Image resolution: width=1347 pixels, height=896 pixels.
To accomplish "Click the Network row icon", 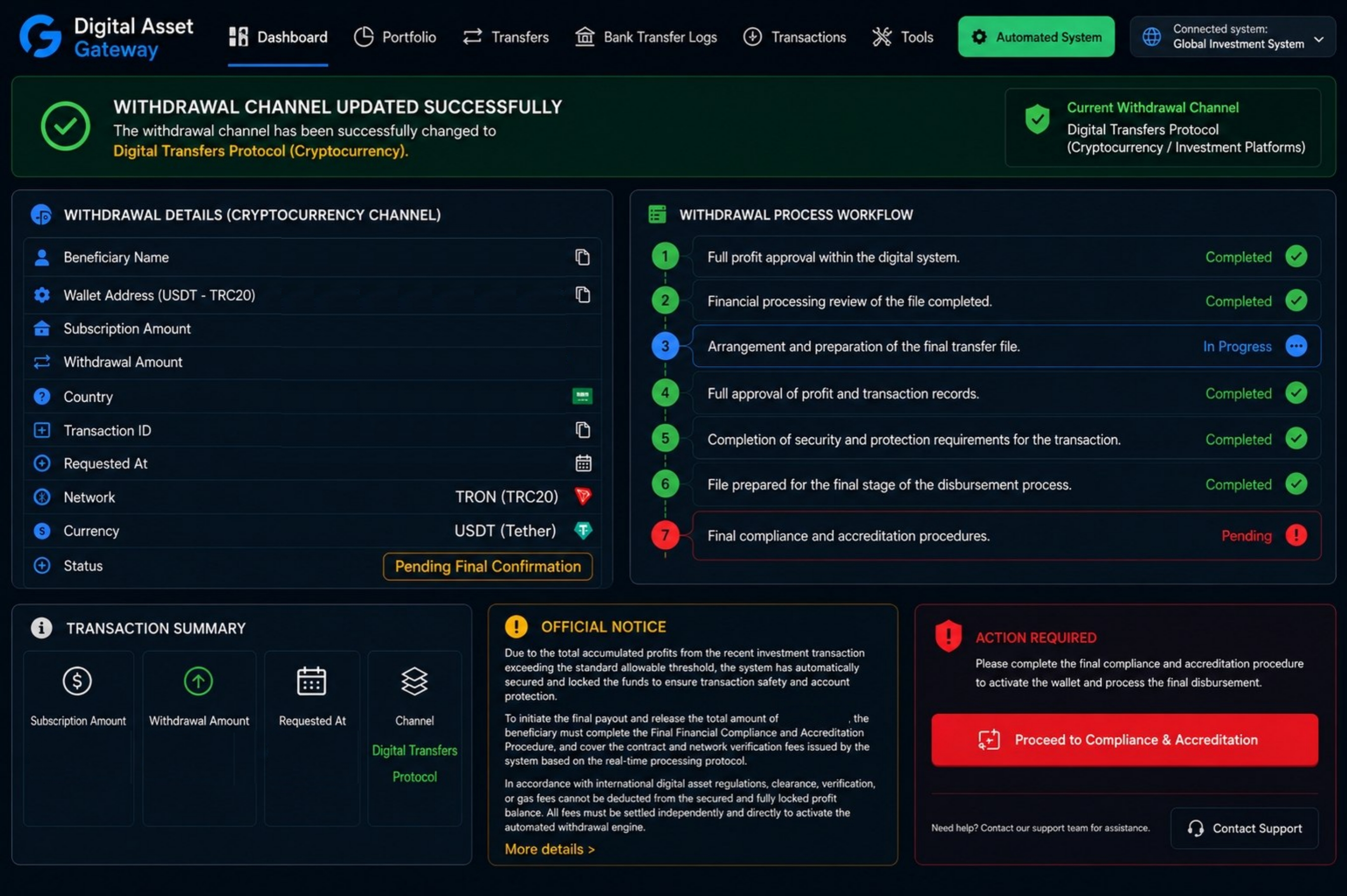I will (x=42, y=497).
